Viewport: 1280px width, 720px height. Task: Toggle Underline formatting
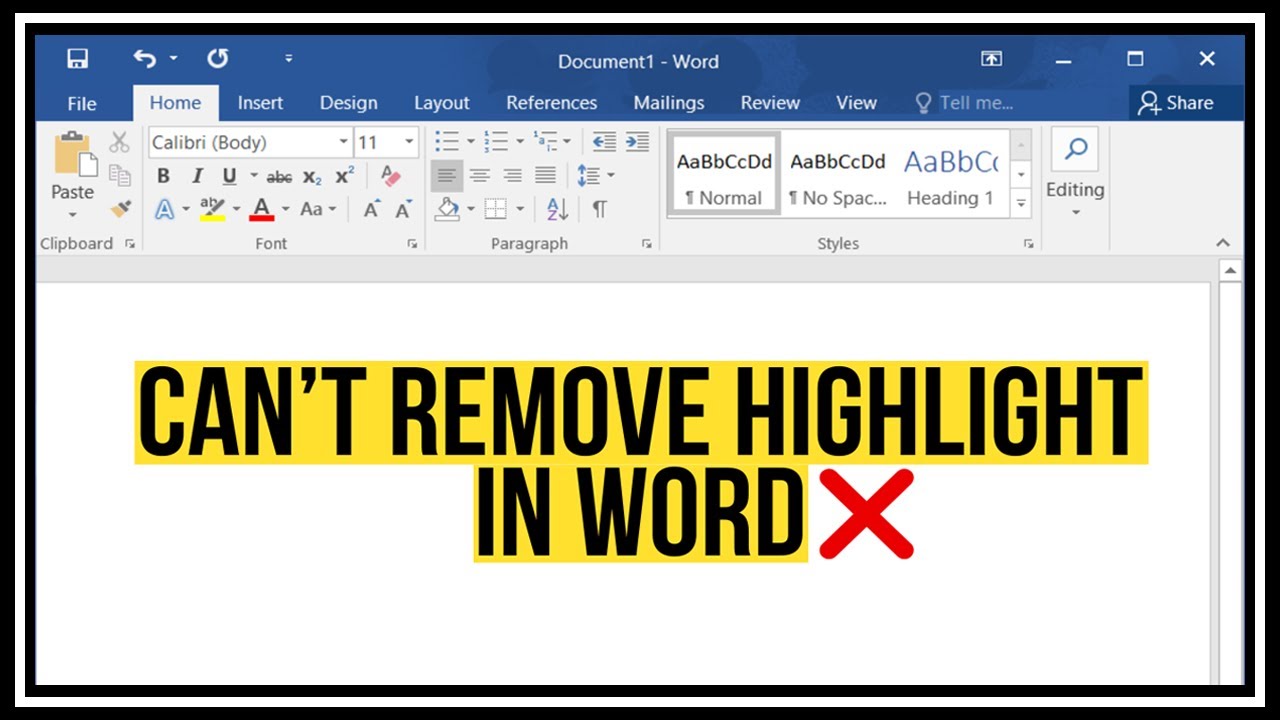[x=230, y=176]
